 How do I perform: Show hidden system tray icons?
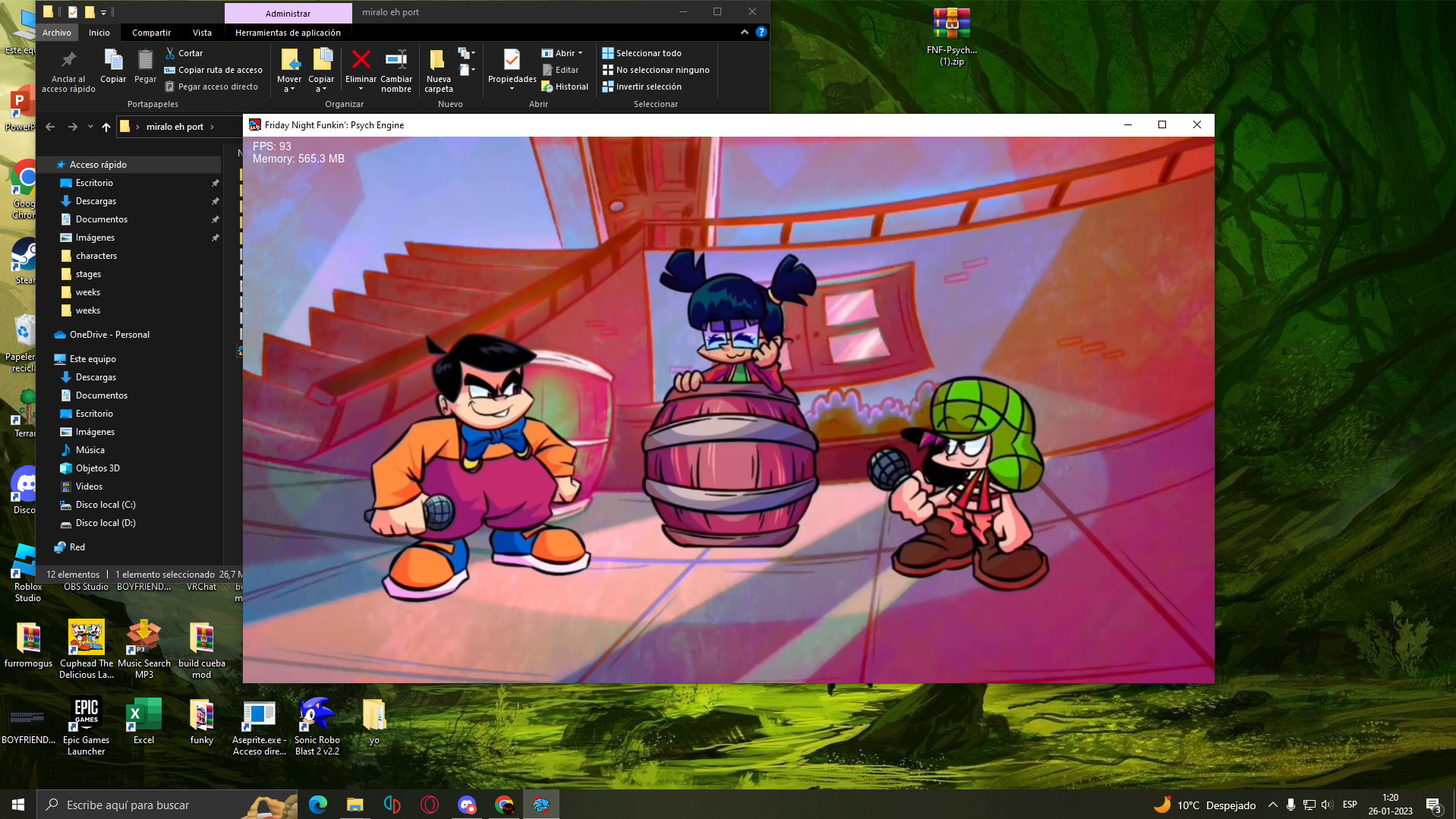coord(1273,805)
